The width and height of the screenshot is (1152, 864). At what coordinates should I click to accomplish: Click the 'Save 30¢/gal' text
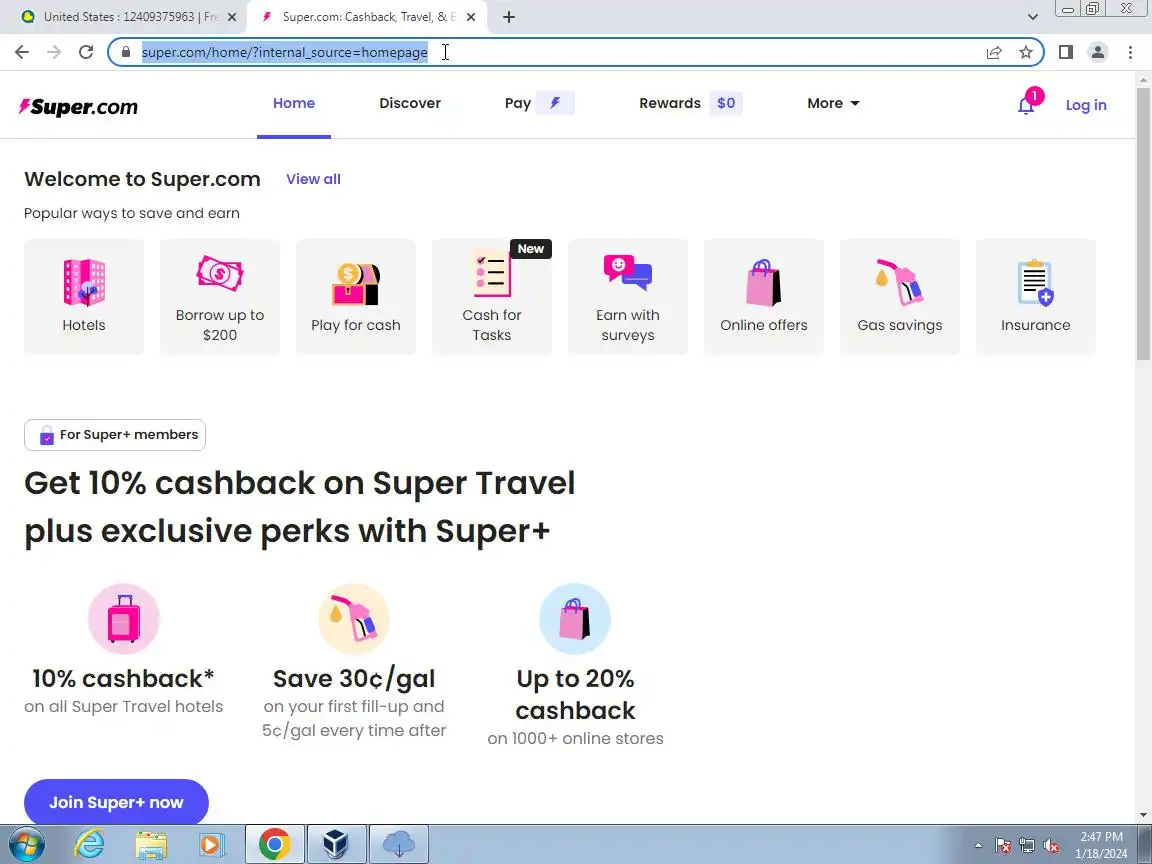pyautogui.click(x=354, y=678)
